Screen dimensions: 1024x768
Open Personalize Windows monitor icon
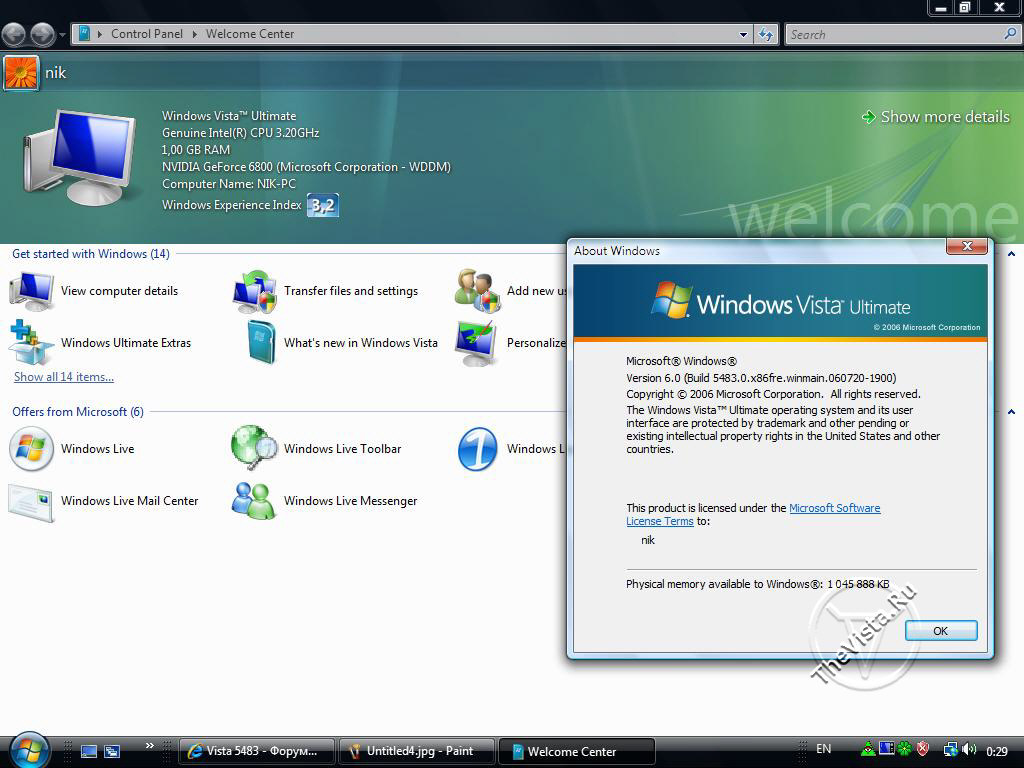pos(477,342)
